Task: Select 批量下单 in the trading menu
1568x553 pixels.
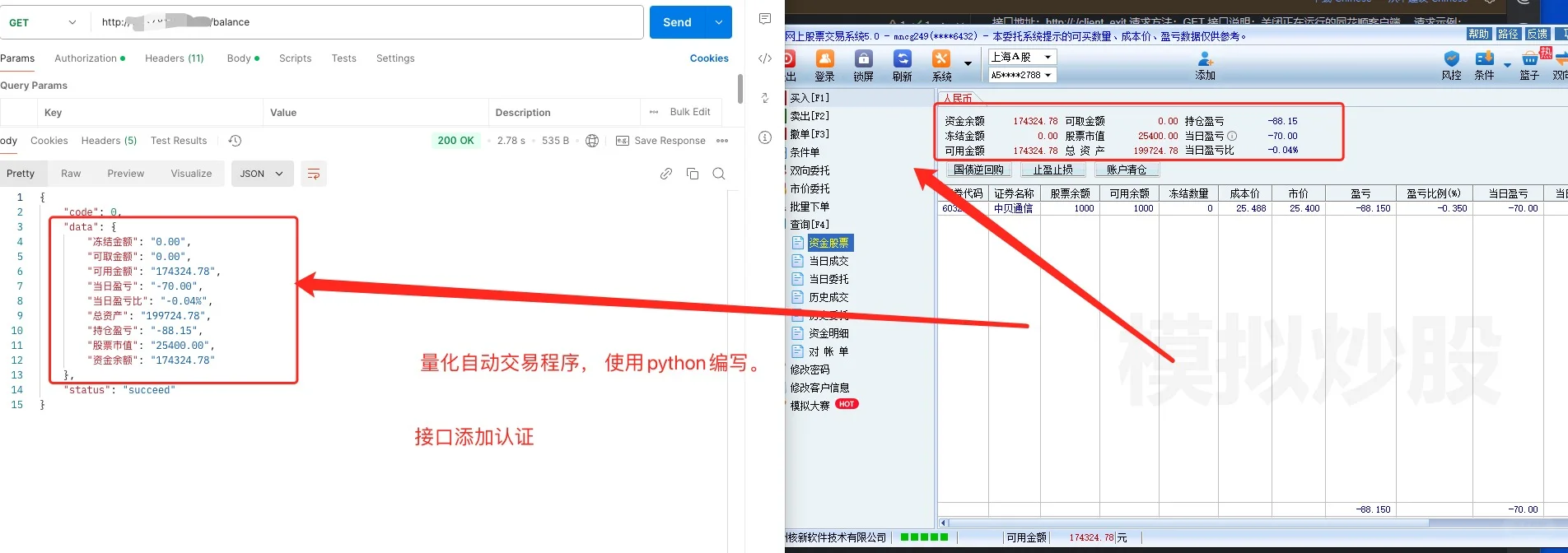Action: 810,207
